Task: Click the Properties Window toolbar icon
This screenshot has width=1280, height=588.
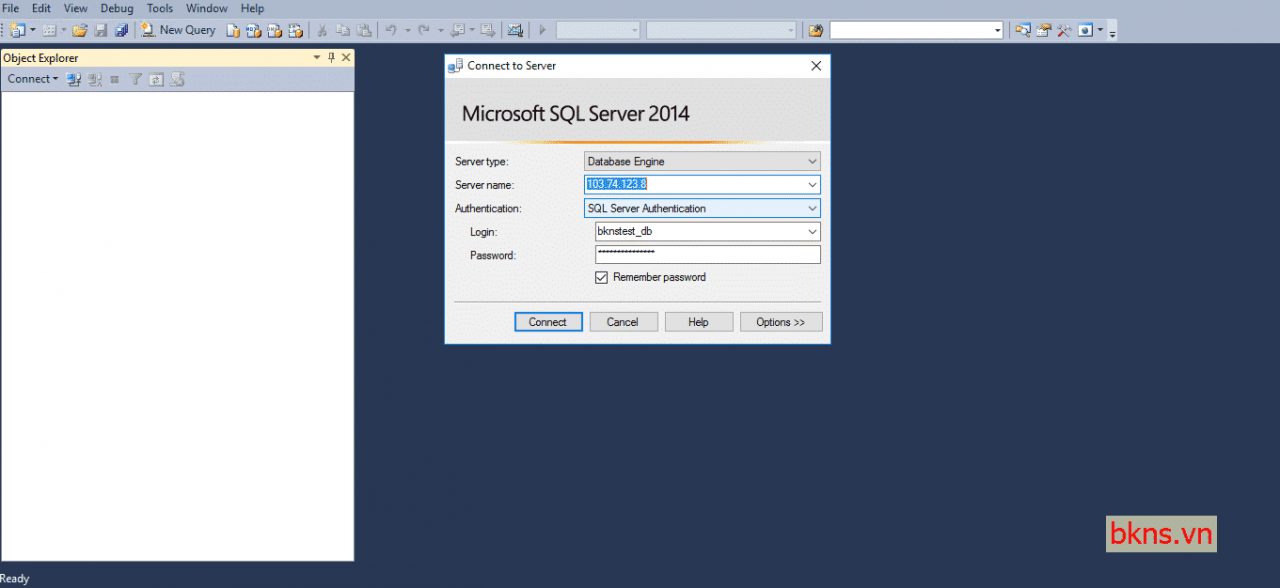Action: (1044, 30)
